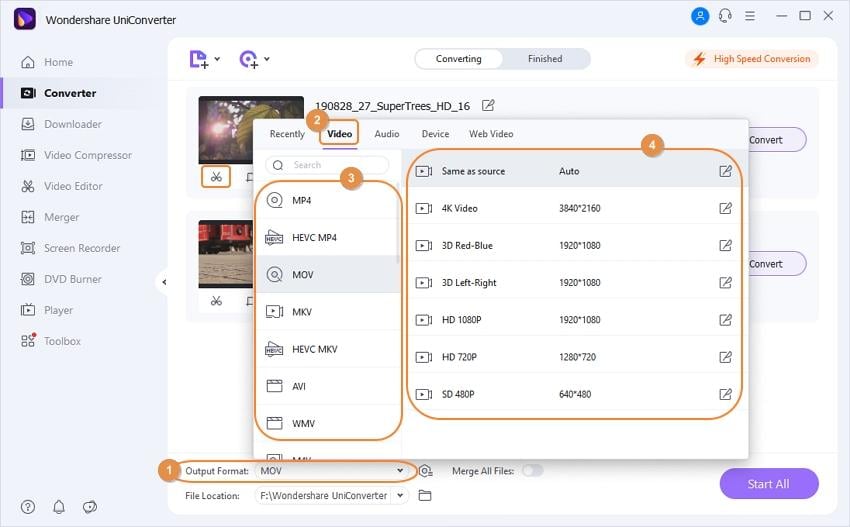Viewport: 850px width, 527px height.
Task: Click the format Search field
Action: coord(327,165)
